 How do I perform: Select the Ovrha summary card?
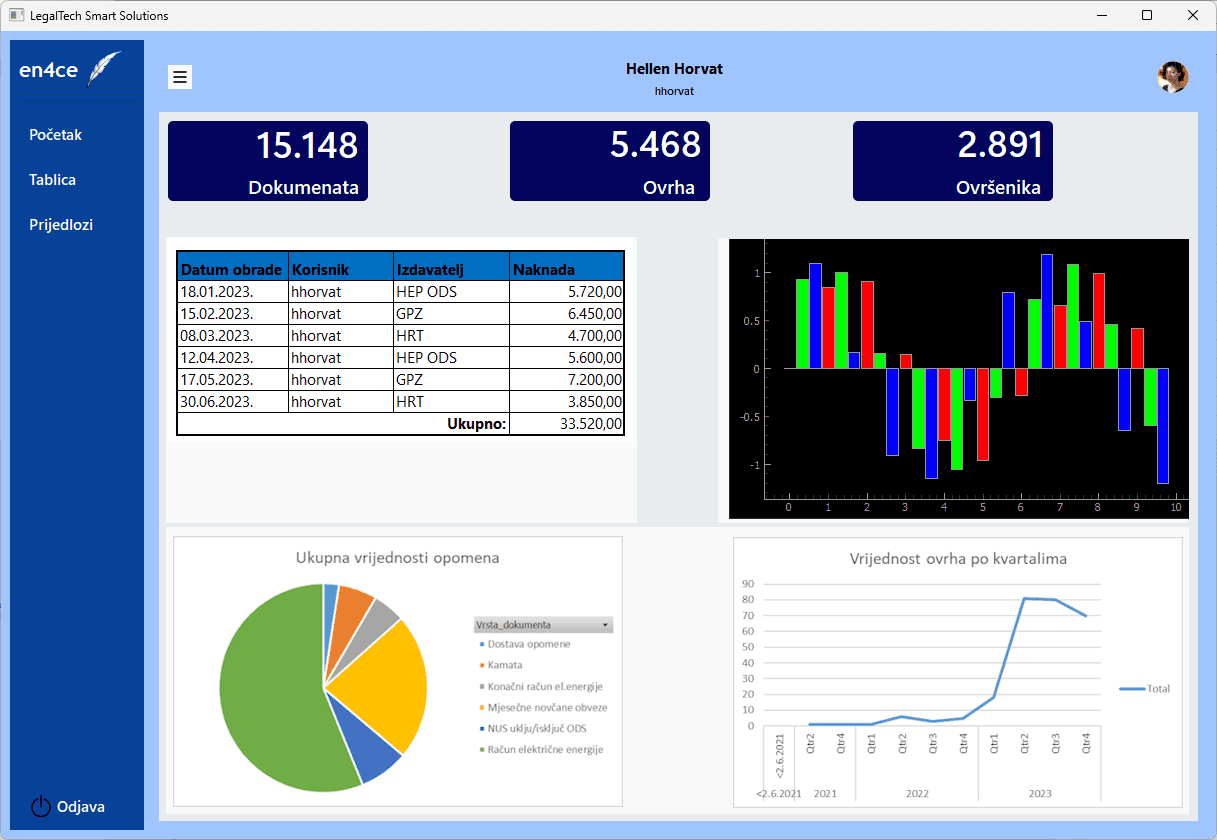[610, 161]
